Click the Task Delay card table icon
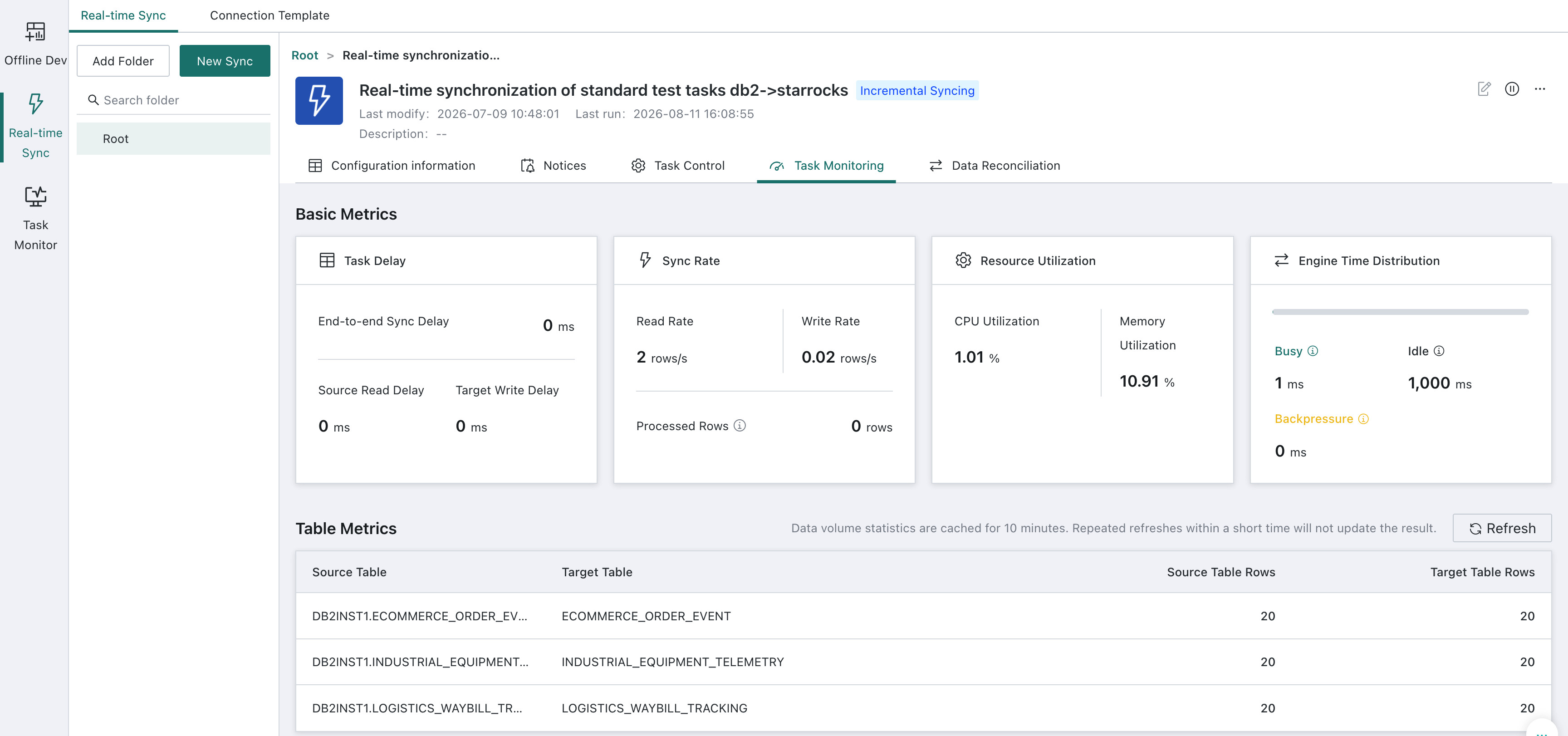1568x736 pixels. point(327,260)
